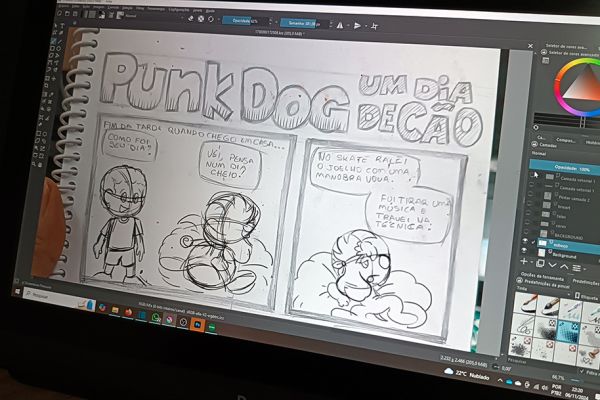
Task: Expand system tray hidden icons chevron
Action: click(500, 380)
